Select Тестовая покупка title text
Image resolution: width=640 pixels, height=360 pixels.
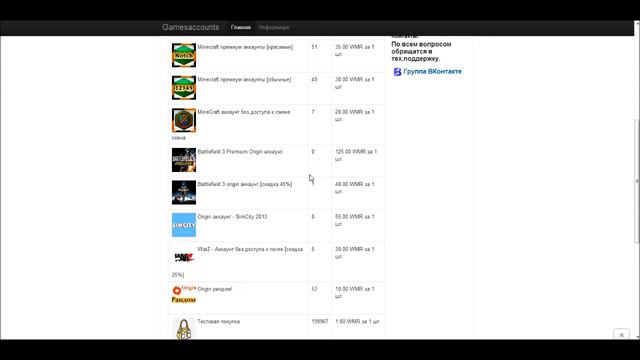(x=218, y=322)
